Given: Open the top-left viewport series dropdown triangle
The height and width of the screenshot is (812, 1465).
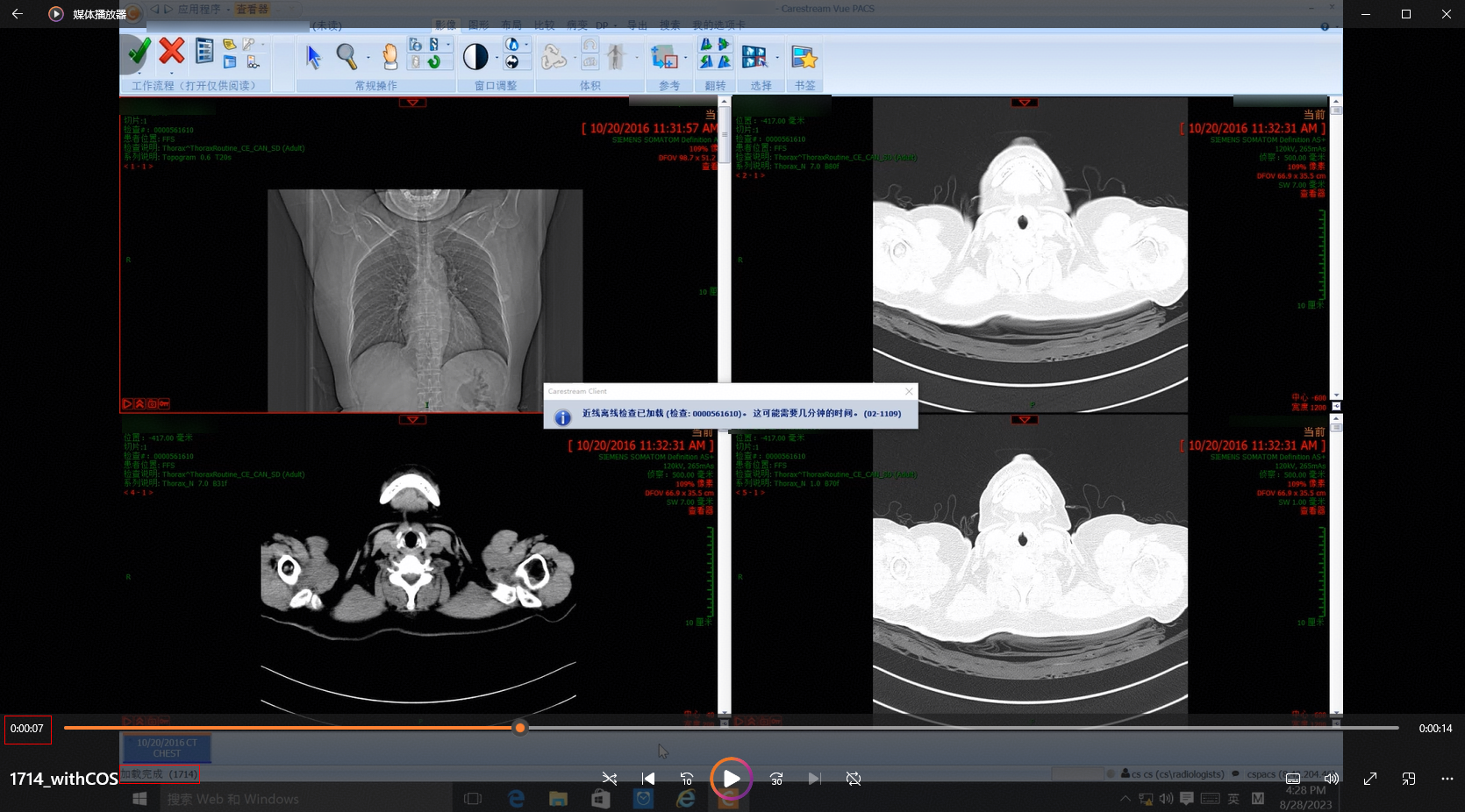Looking at the screenshot, I should (x=412, y=103).
